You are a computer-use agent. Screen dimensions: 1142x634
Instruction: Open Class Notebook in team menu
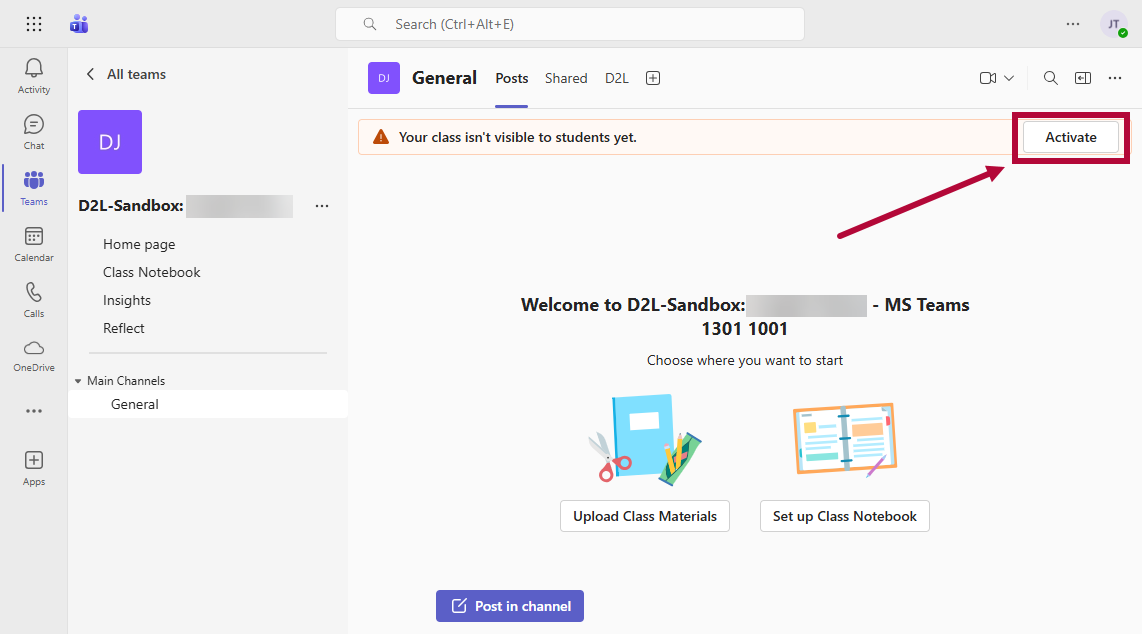[151, 272]
